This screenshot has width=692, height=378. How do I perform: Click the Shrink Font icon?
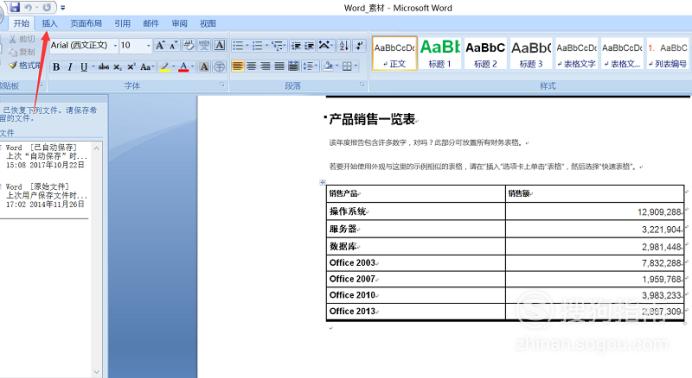(x=174, y=45)
